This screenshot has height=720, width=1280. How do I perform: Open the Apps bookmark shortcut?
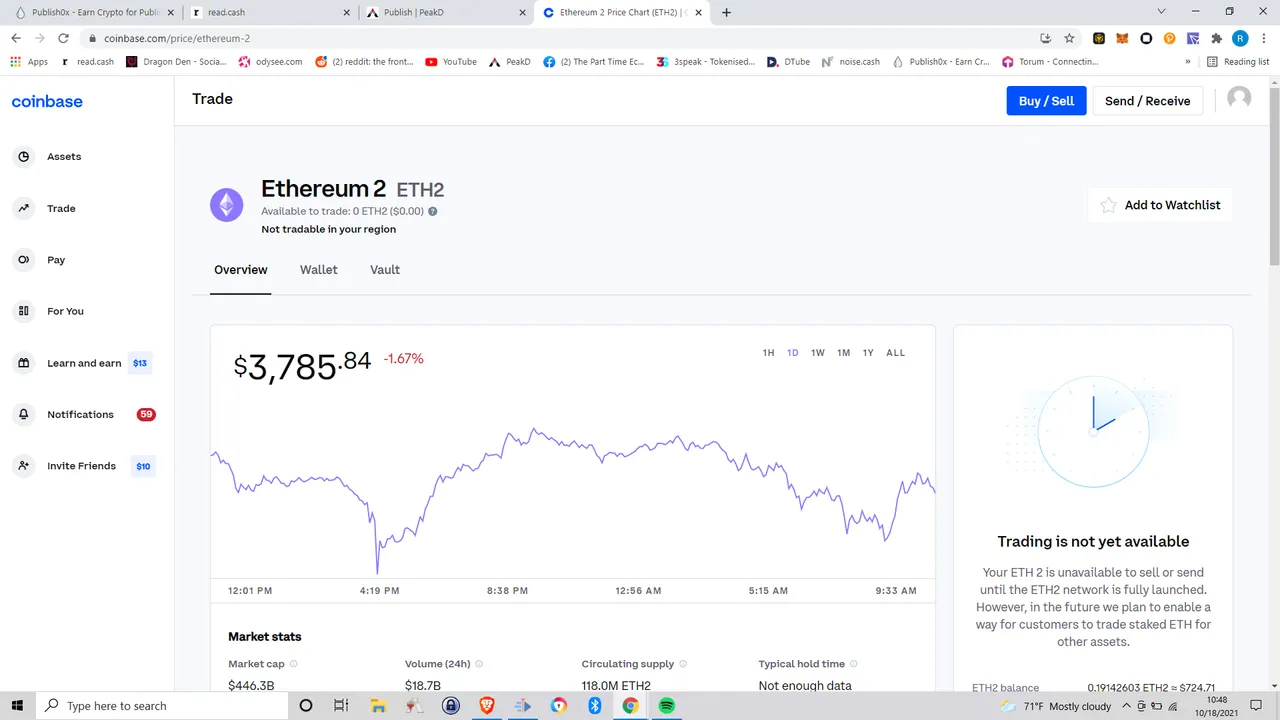pyautogui.click(x=29, y=62)
